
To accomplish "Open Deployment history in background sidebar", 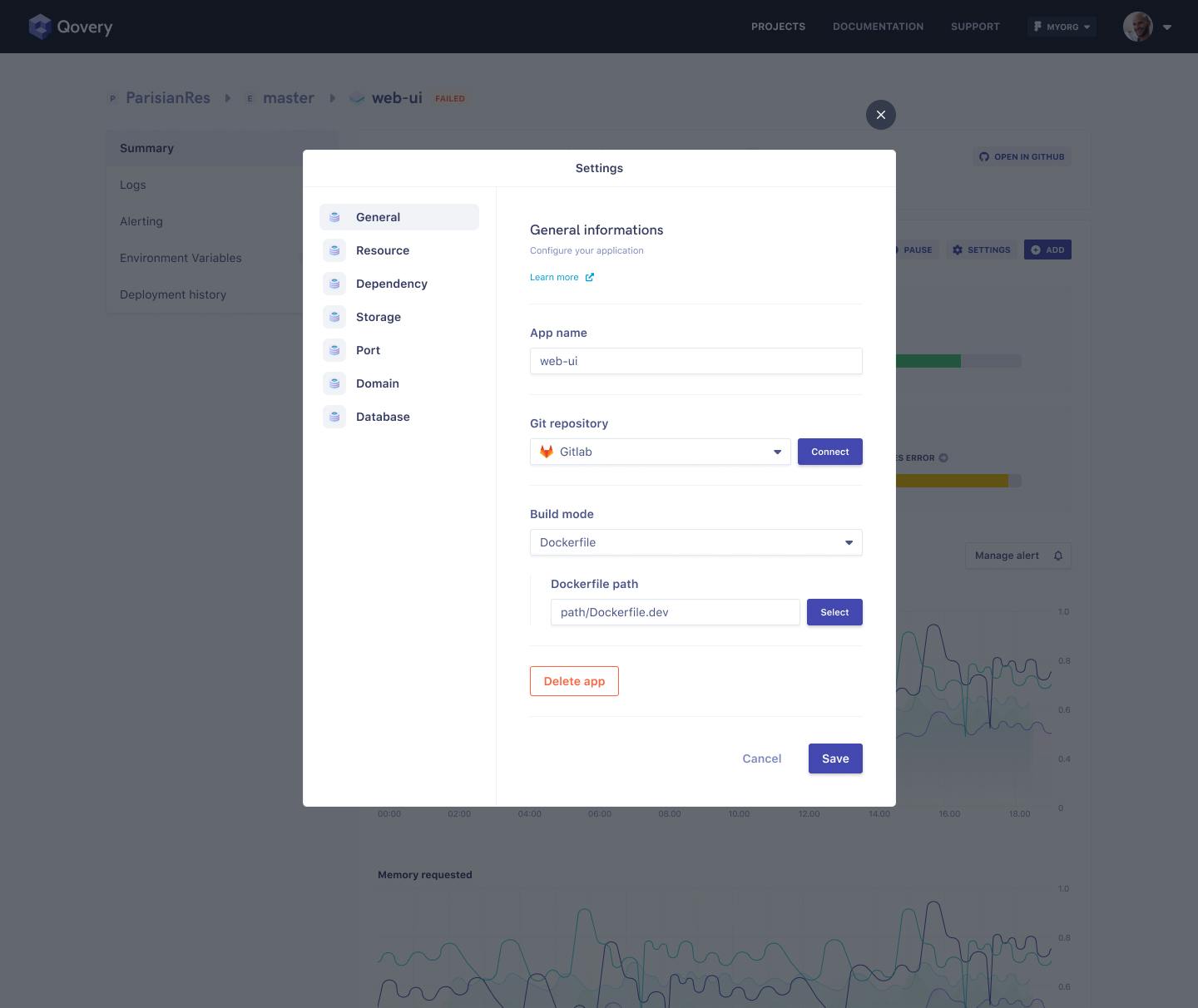I will [x=205, y=294].
